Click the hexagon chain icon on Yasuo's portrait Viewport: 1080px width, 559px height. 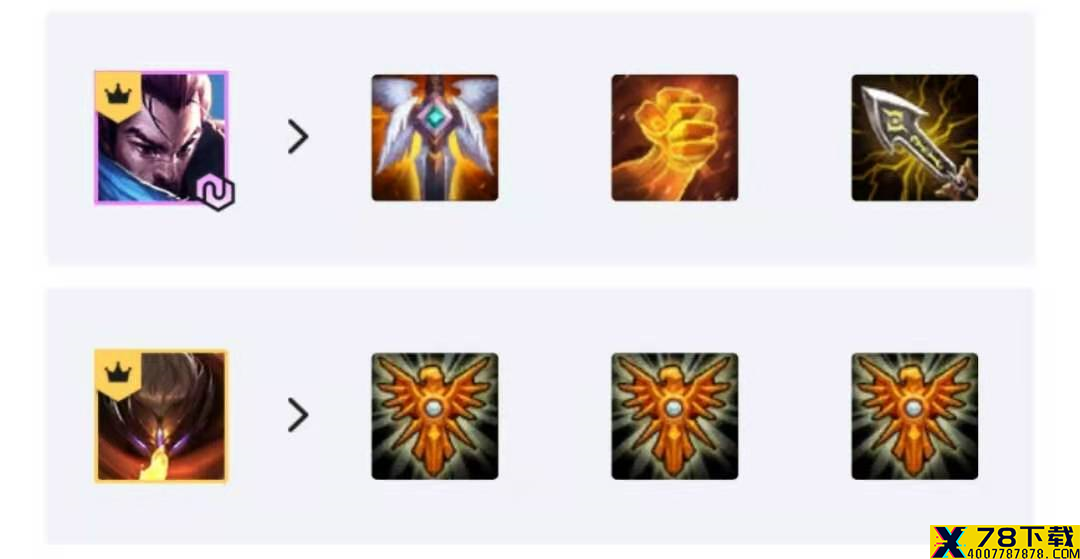[216, 193]
